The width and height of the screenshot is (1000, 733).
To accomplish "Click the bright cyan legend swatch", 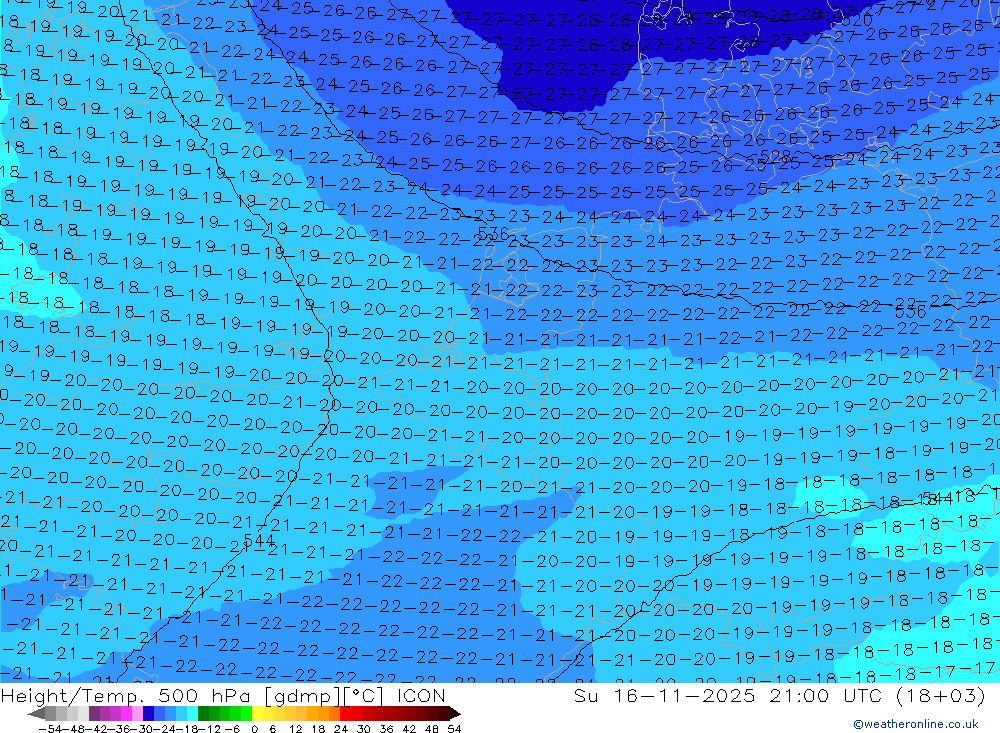I will click(x=192, y=713).
